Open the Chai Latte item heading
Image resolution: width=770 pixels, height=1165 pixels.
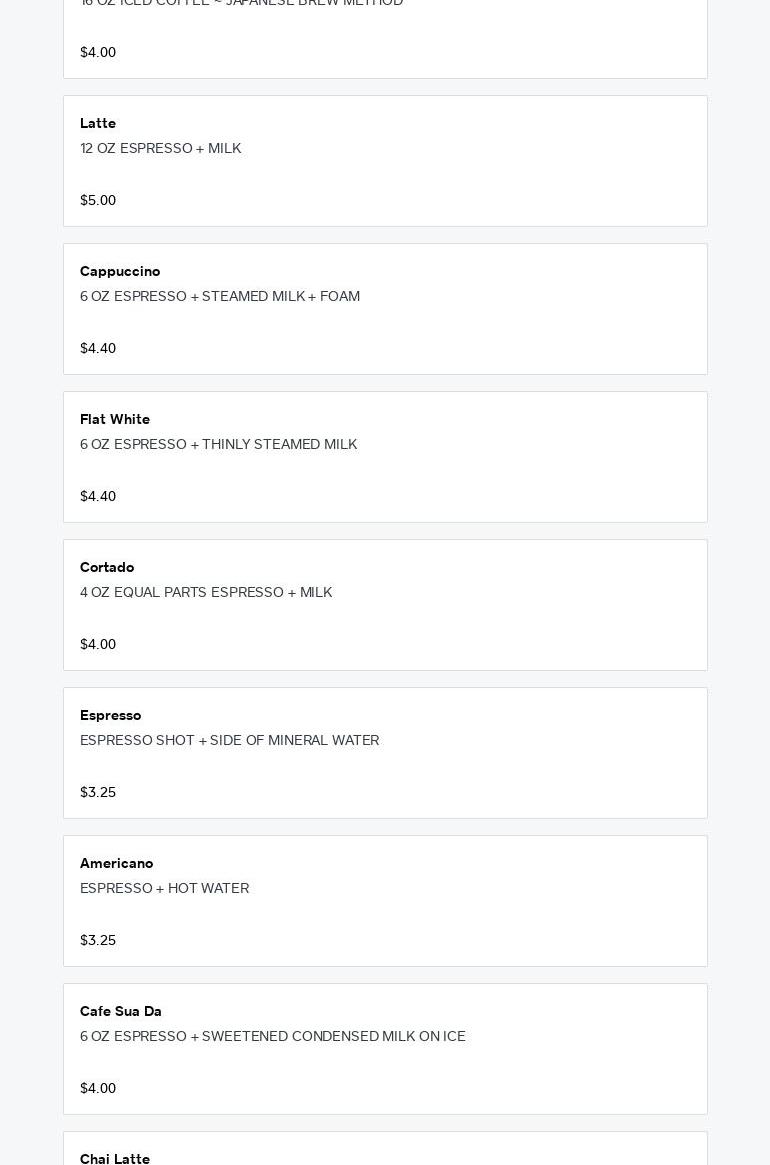pyautogui.click(x=115, y=1158)
